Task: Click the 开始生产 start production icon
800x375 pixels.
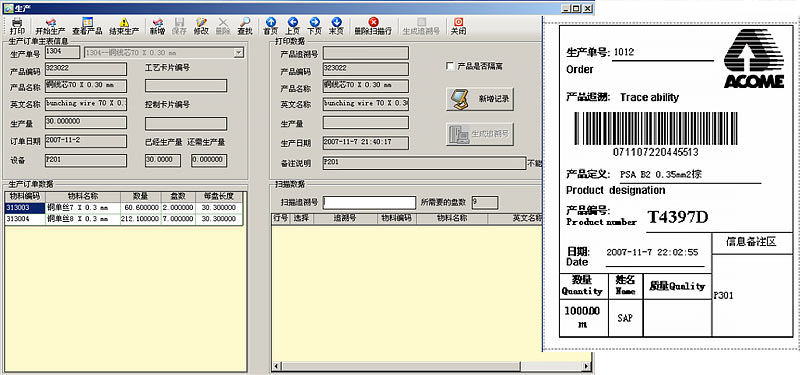Action: point(51,22)
